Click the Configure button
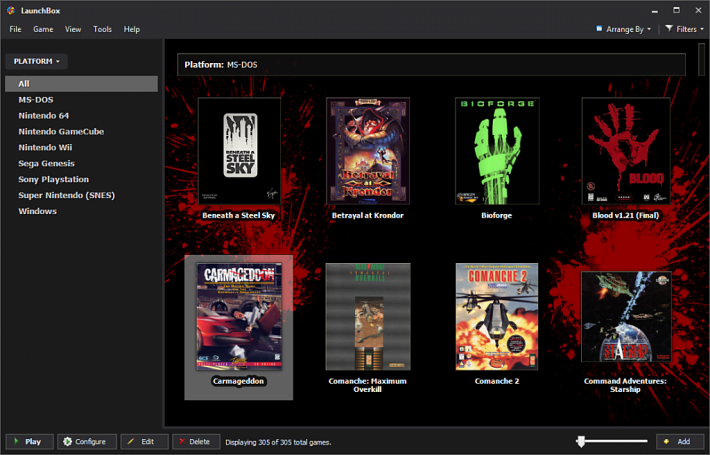 tap(87, 441)
